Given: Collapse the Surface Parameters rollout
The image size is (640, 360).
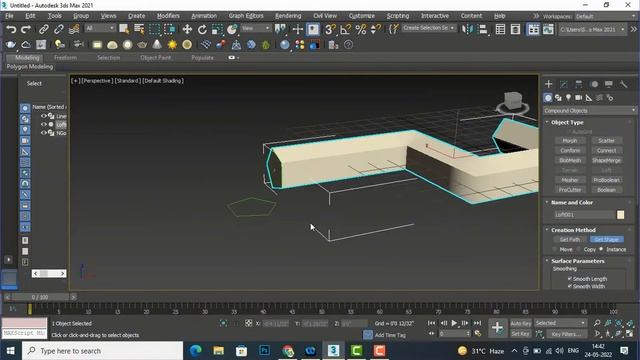Looking at the screenshot, I should point(578,261).
